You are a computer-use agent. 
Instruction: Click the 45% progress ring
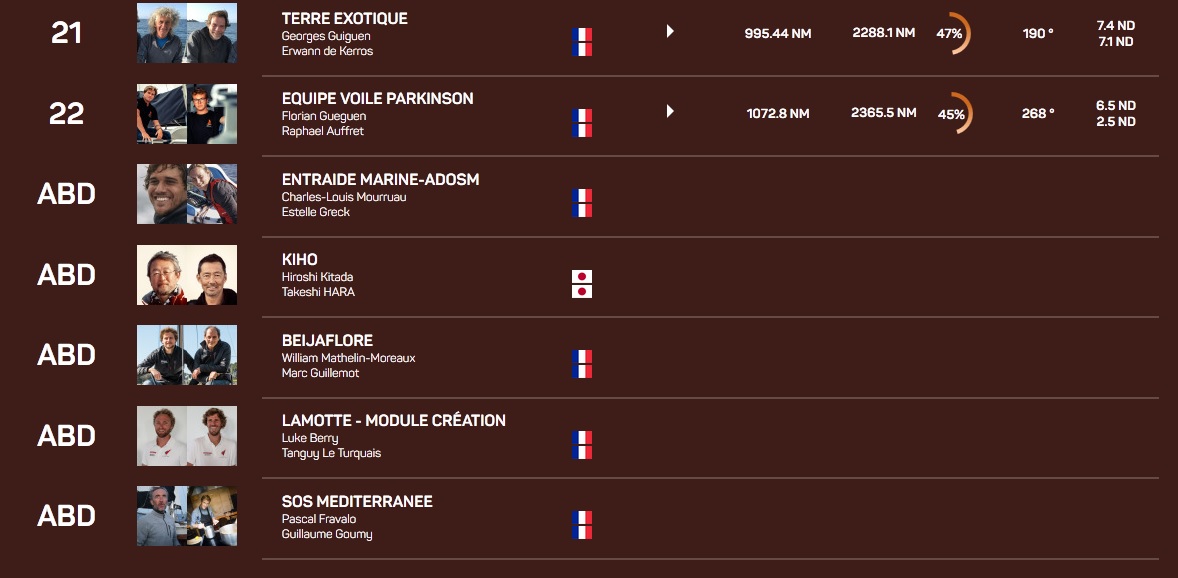953,114
